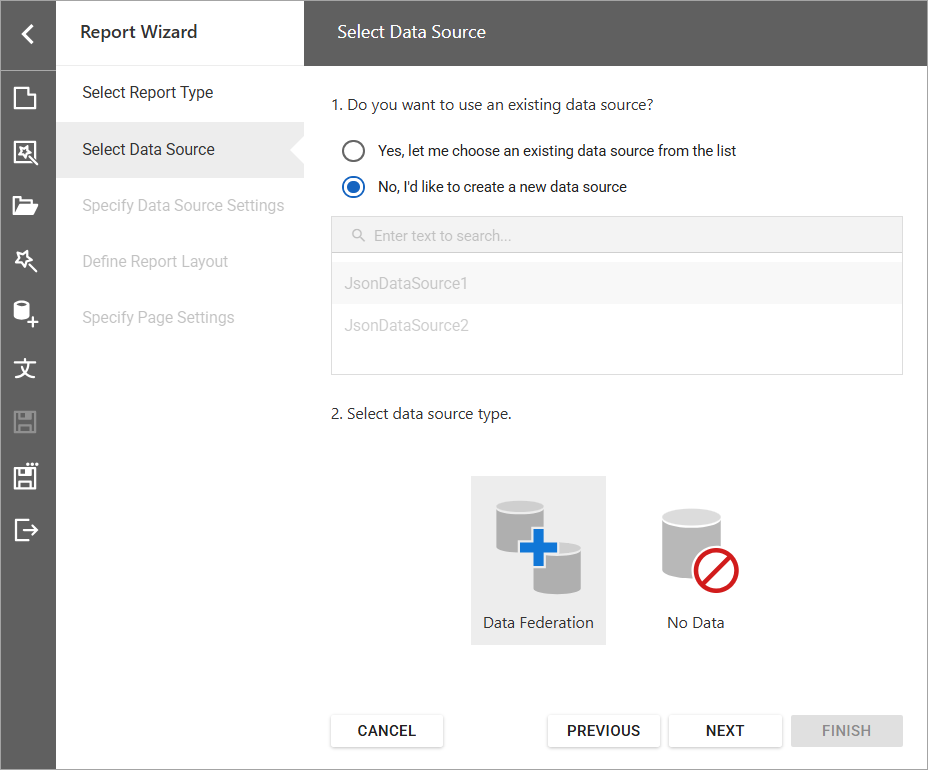Screen dimensions: 928x770
Task: Open New via Wizard sidebar icon
Action: click(25, 152)
